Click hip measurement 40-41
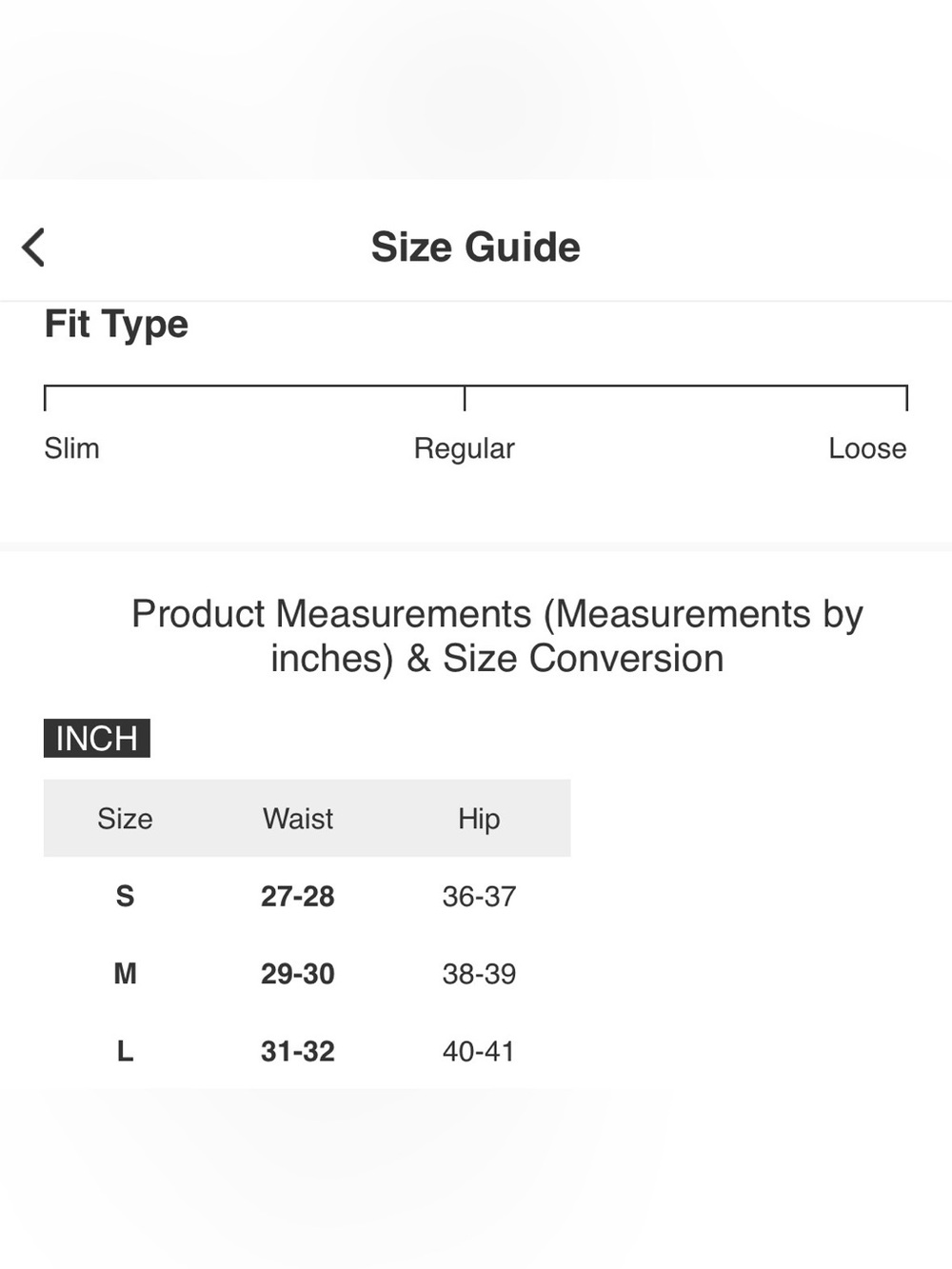 (479, 1051)
